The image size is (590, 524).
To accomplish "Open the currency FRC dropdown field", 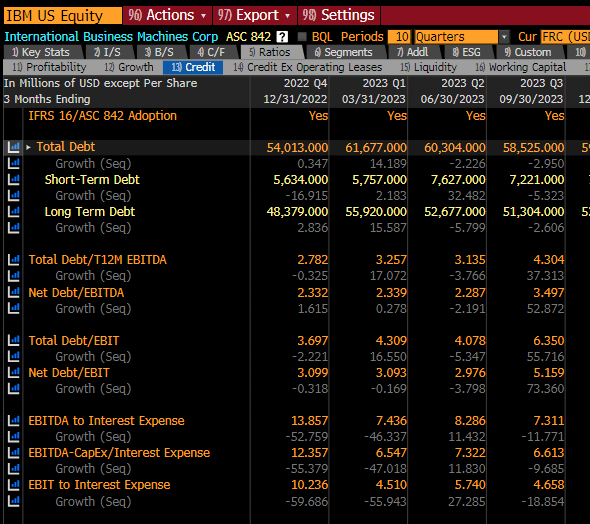I will click(x=565, y=37).
